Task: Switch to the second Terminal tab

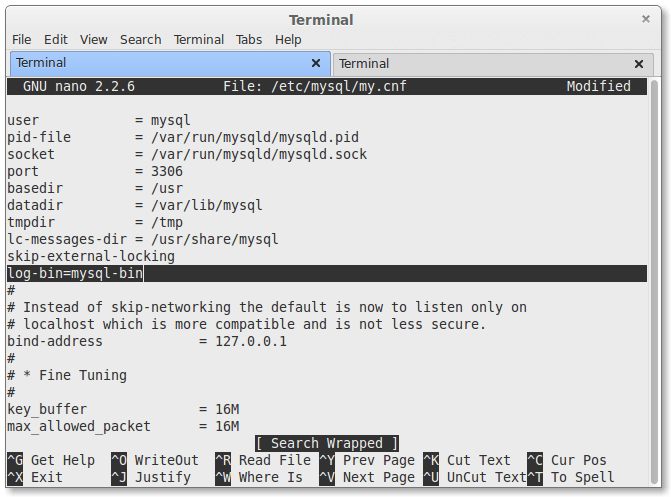Action: [x=480, y=64]
